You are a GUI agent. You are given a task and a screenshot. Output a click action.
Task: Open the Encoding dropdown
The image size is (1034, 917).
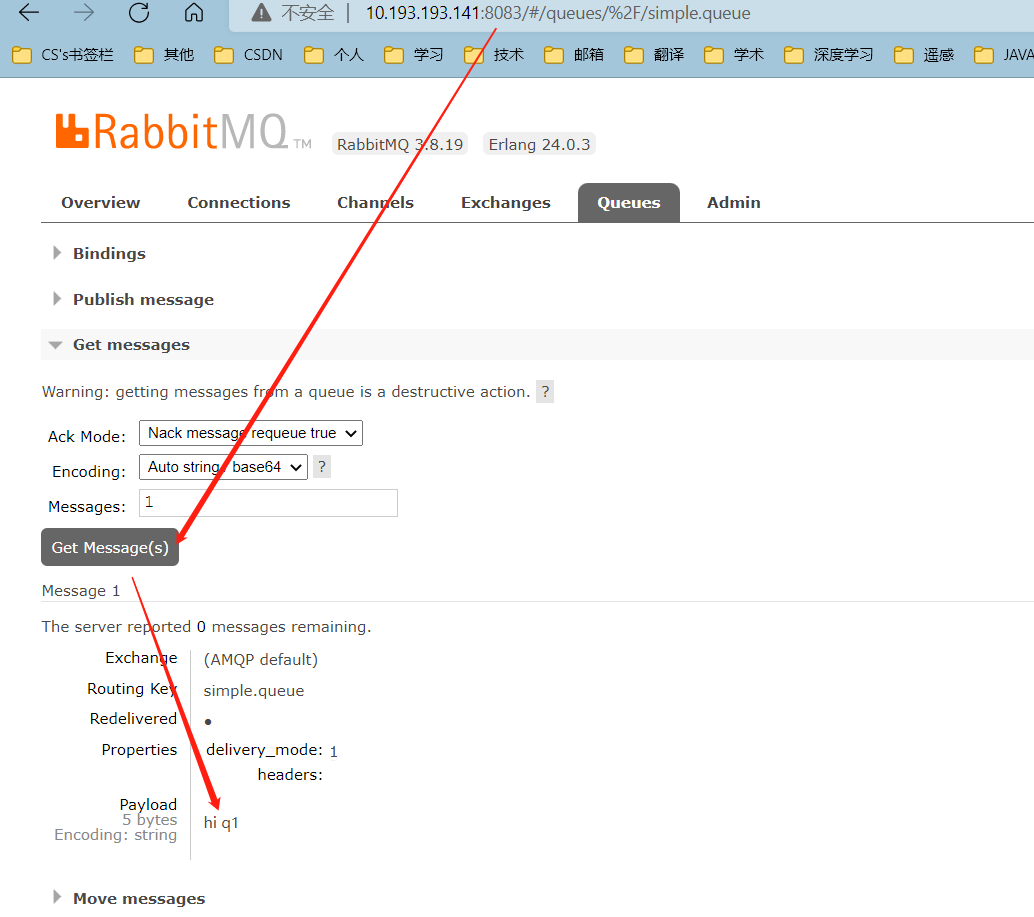(223, 467)
